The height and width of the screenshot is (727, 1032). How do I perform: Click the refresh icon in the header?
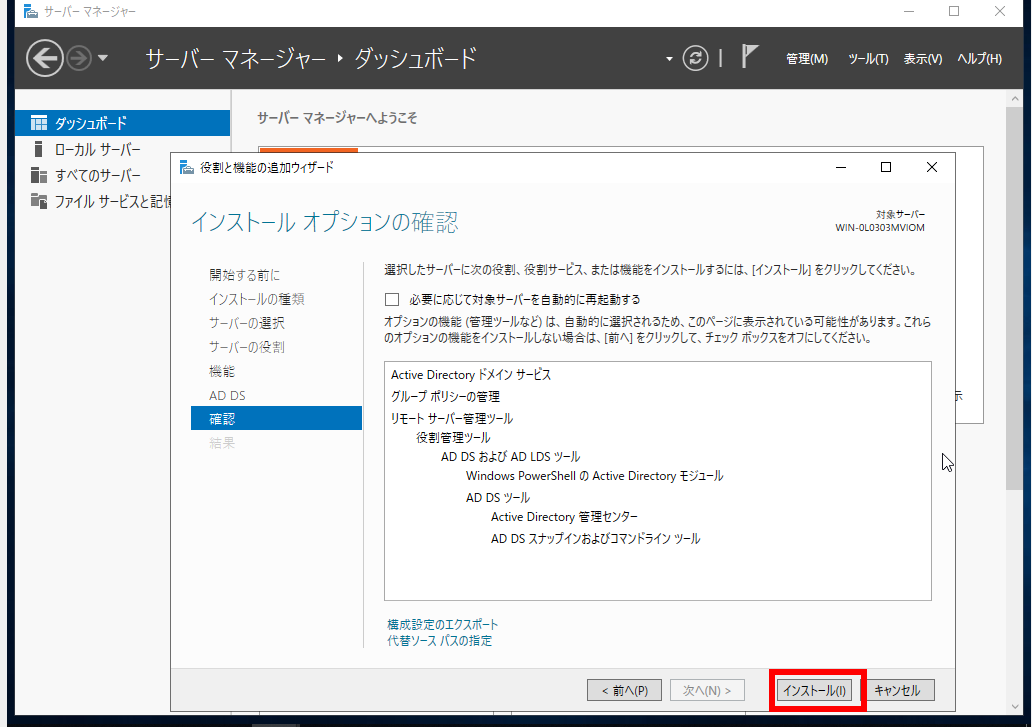tap(695, 59)
